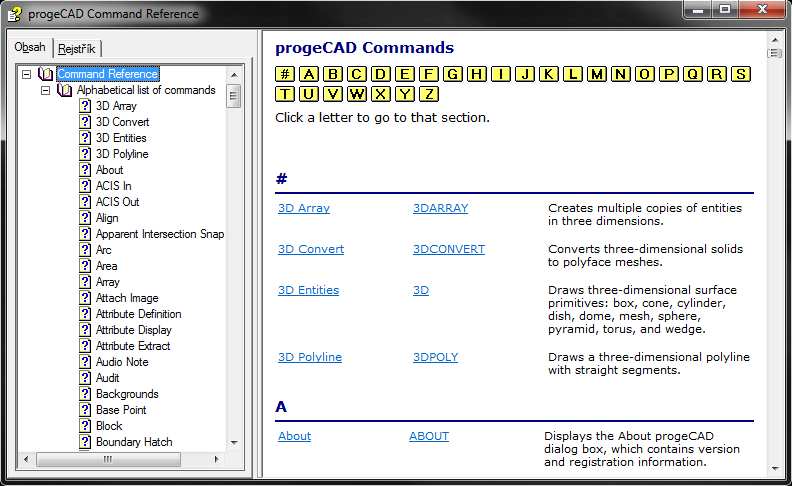Jump to the L section letter button
Screen dimensions: 792x486
coord(573,74)
